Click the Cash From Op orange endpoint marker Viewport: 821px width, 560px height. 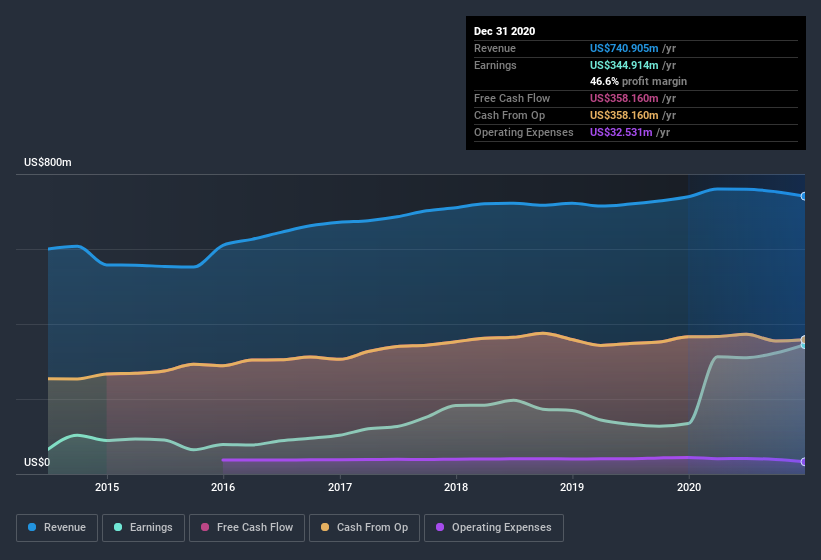(804, 340)
